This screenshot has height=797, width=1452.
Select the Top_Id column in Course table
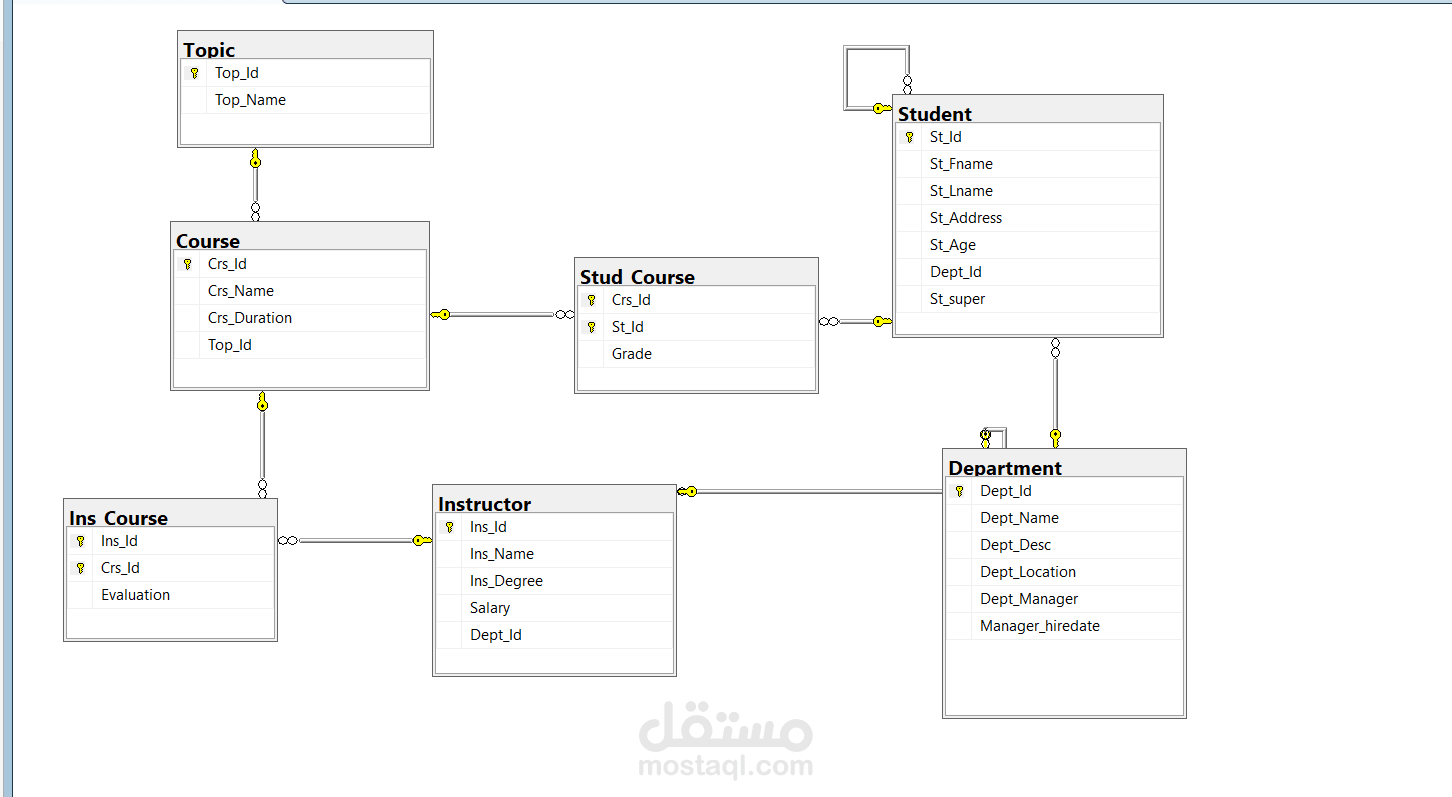pyautogui.click(x=300, y=345)
